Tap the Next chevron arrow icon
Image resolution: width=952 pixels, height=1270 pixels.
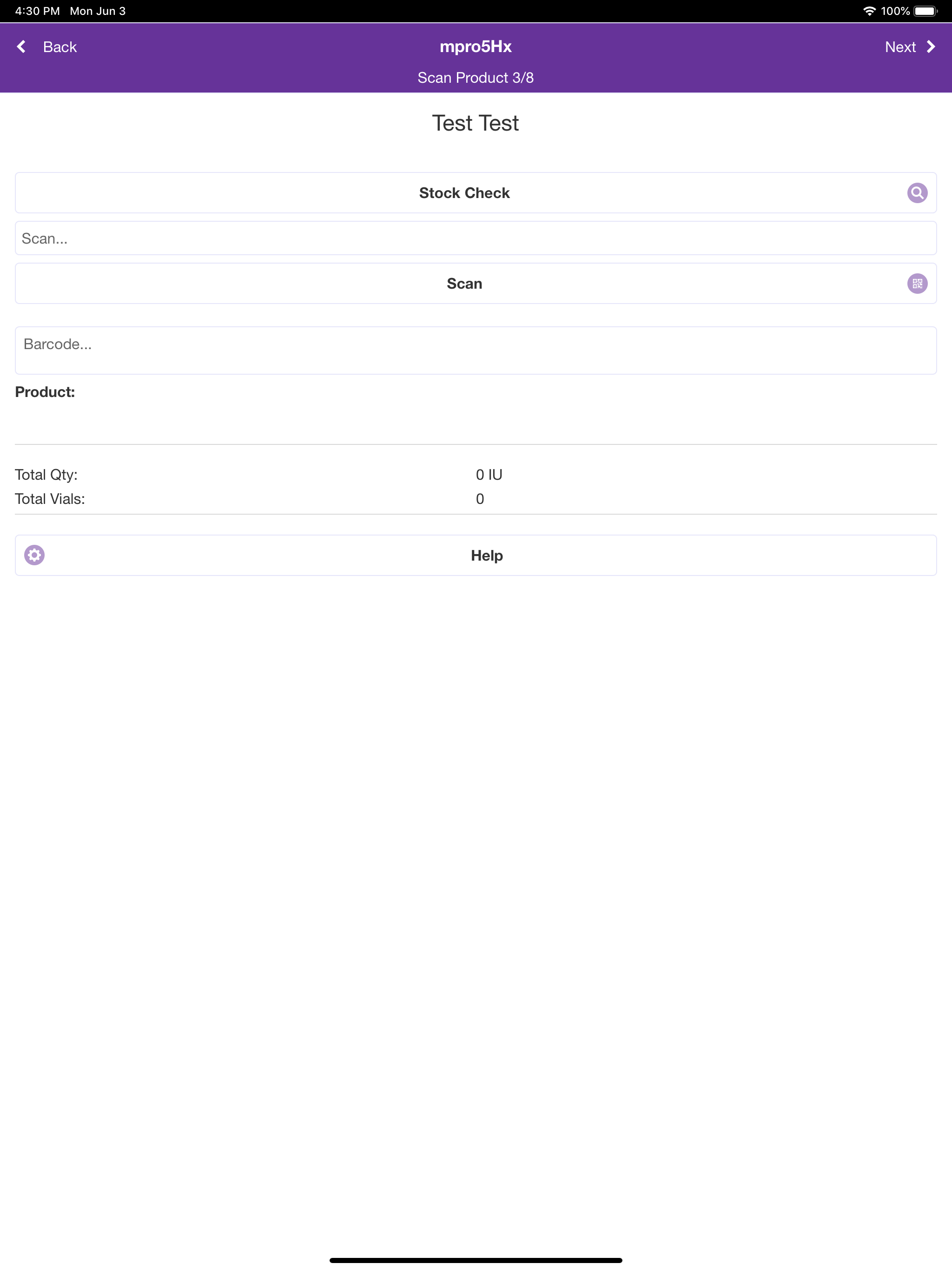point(931,46)
